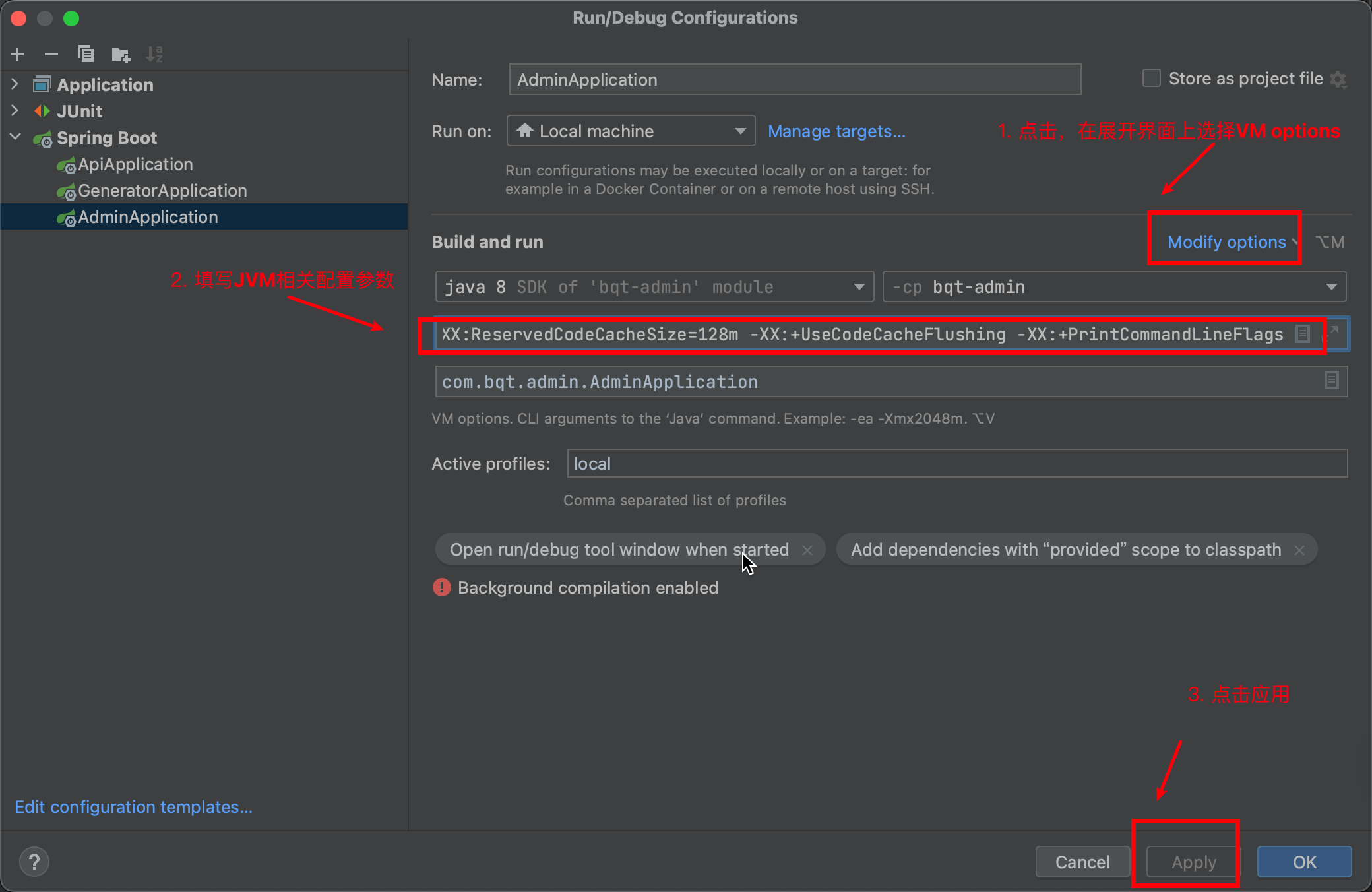
Task: Open the project file settings gear icon
Action: (1338, 79)
